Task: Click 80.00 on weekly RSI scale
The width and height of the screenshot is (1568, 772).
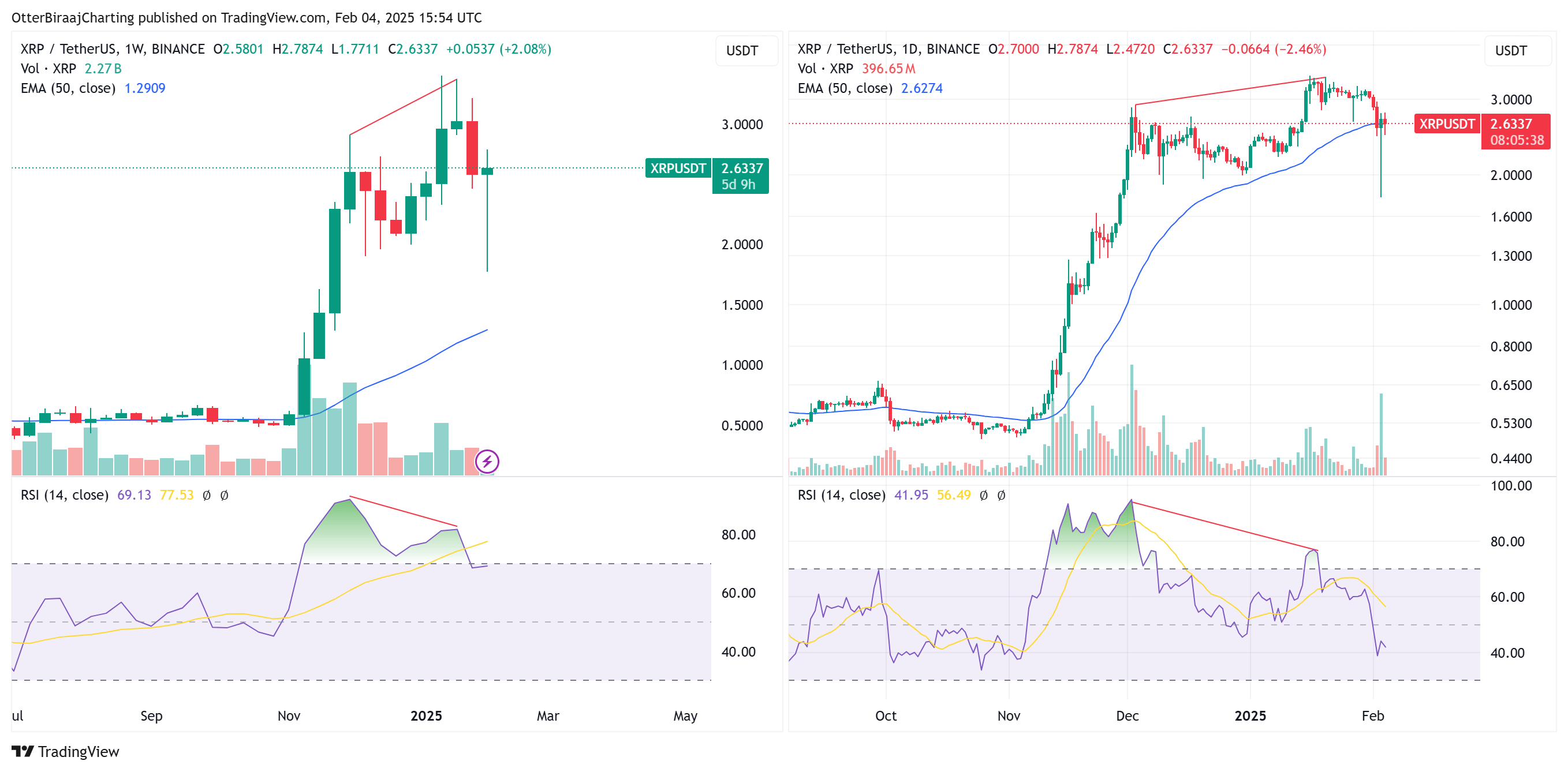Action: click(x=738, y=535)
